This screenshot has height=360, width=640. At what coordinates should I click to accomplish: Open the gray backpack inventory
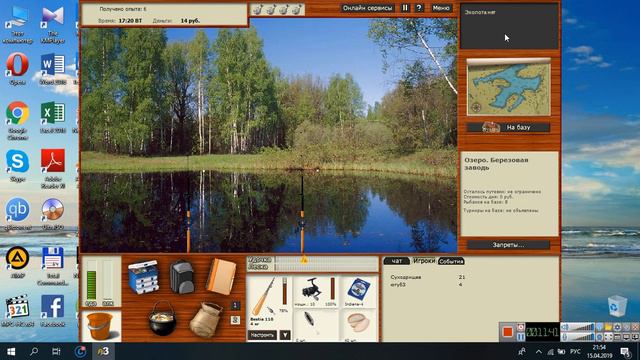tap(182, 277)
